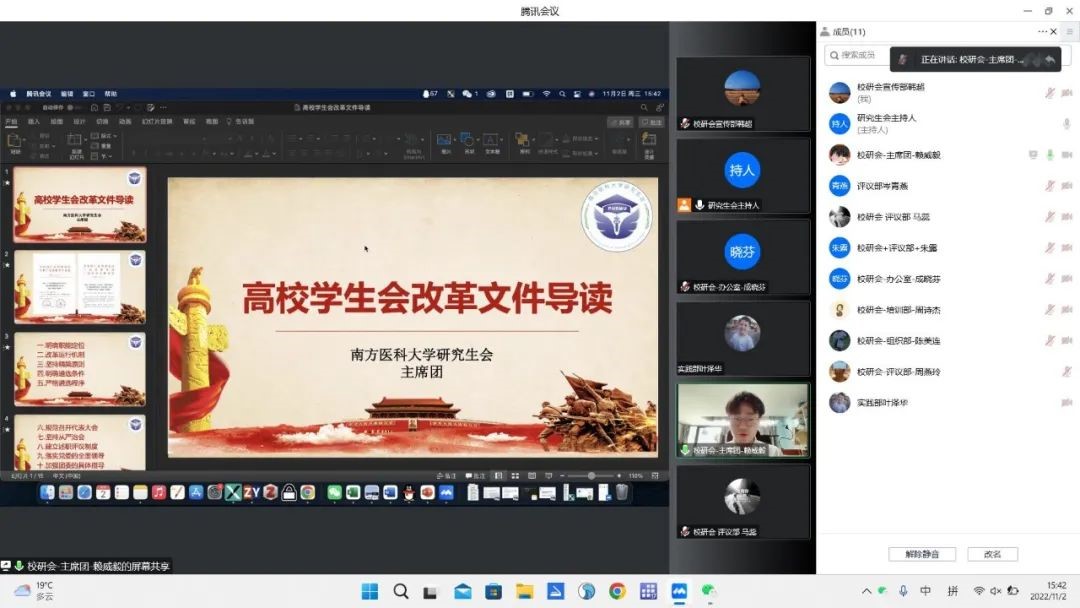The width and height of the screenshot is (1080, 608).
Task: Toggle camera icon for 校研会宣传部 member row
Action: click(x=1067, y=93)
